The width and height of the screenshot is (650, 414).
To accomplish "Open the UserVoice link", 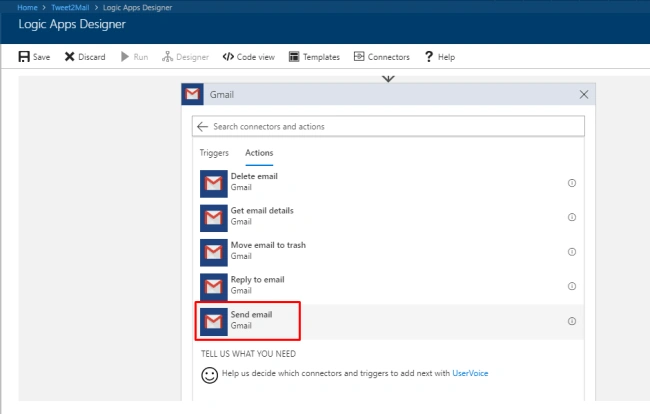I will (470, 373).
